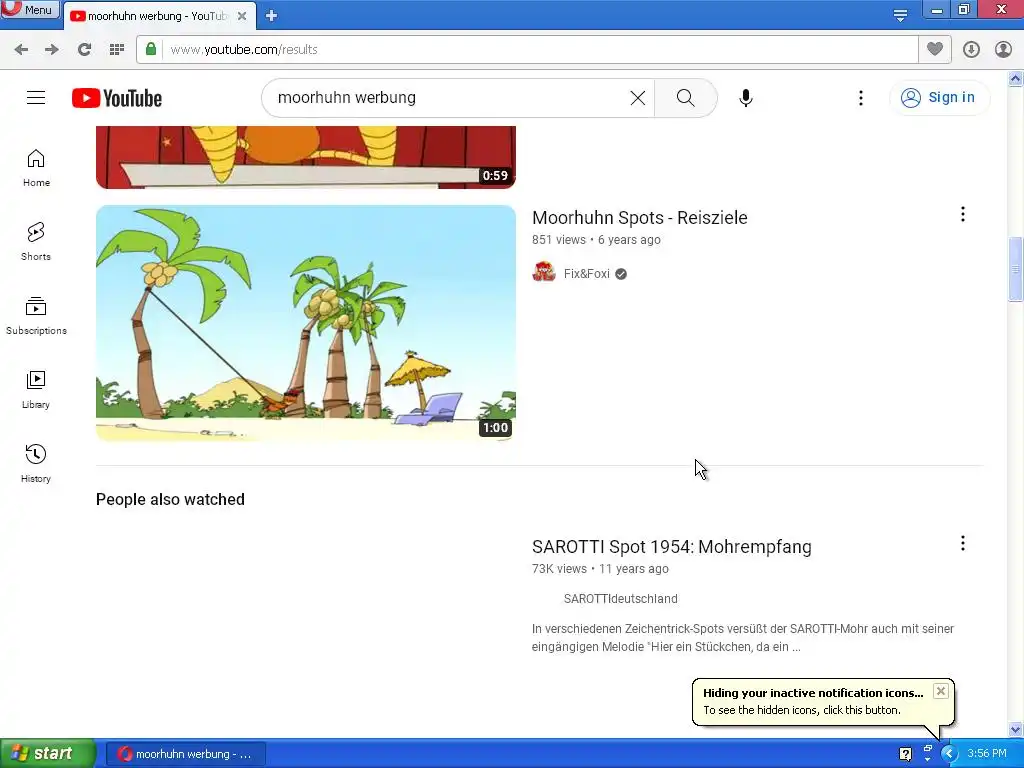Click the Sign in button
This screenshot has width=1024, height=768.
(x=939, y=98)
